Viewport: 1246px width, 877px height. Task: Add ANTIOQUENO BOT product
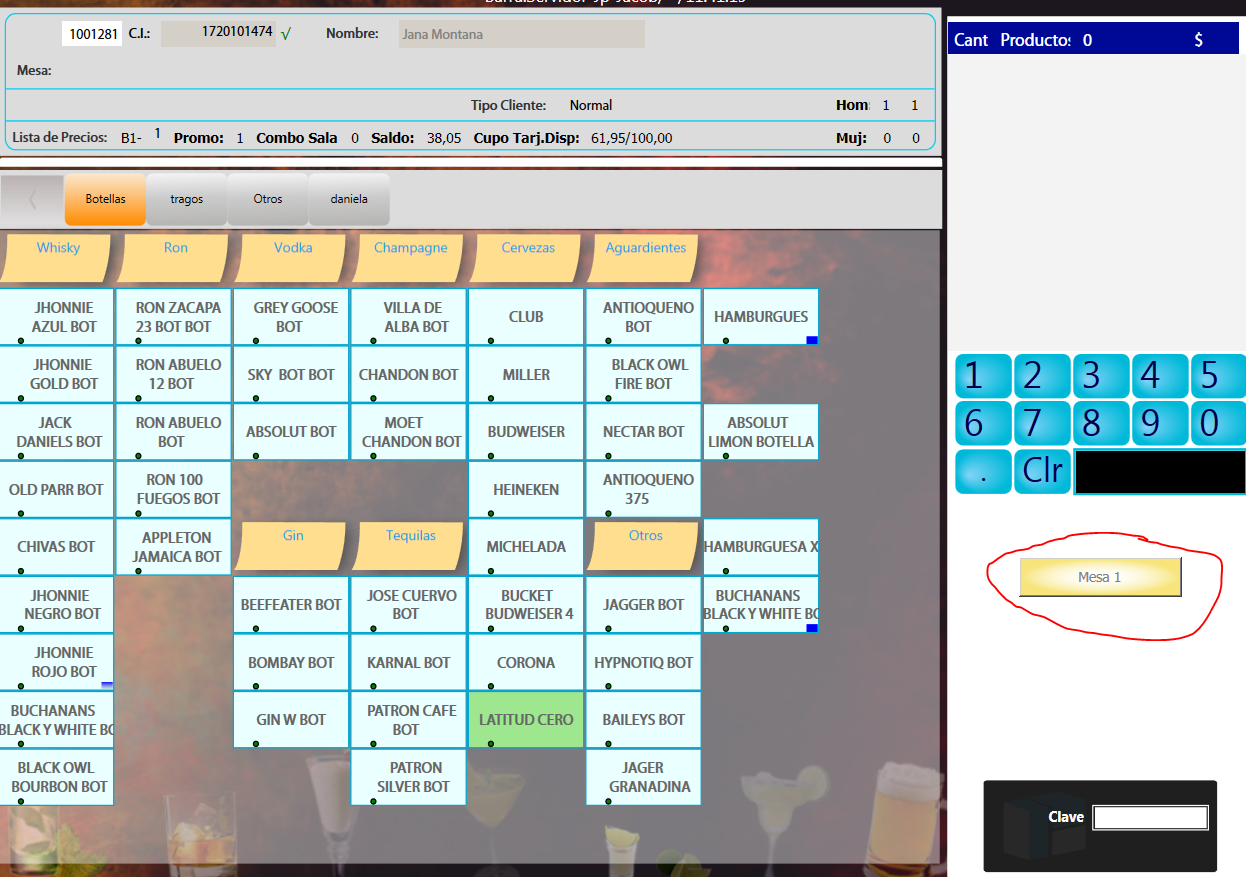pyautogui.click(x=644, y=317)
